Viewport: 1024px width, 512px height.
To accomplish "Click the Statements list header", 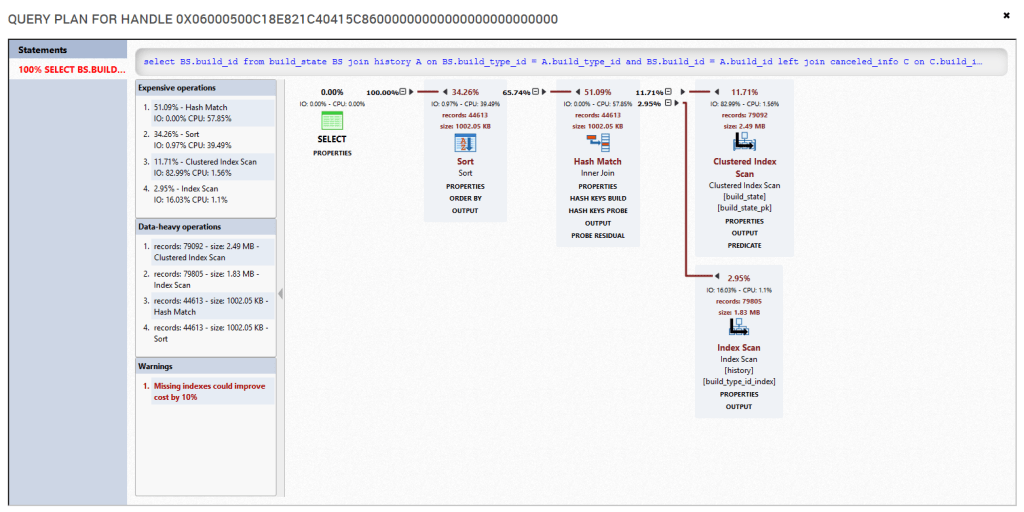I will pyautogui.click(x=68, y=50).
